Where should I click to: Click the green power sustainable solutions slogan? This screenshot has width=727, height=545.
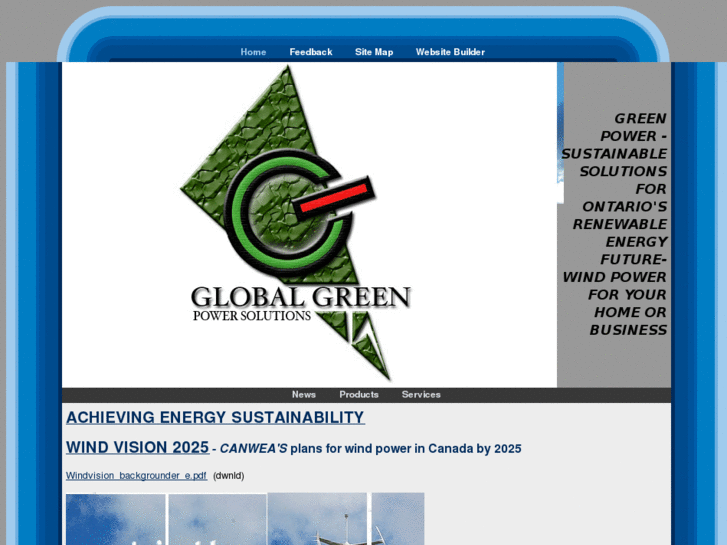614,224
